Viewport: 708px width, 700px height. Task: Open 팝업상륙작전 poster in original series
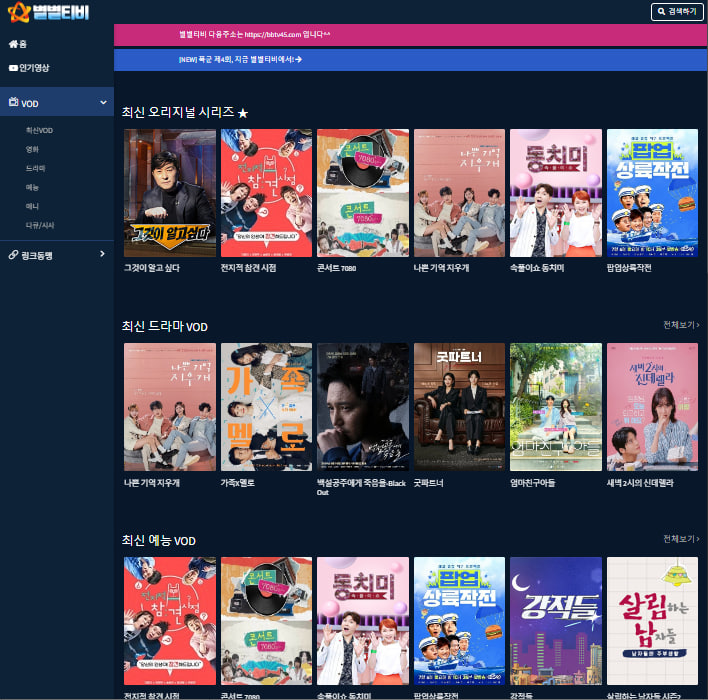tap(652, 193)
